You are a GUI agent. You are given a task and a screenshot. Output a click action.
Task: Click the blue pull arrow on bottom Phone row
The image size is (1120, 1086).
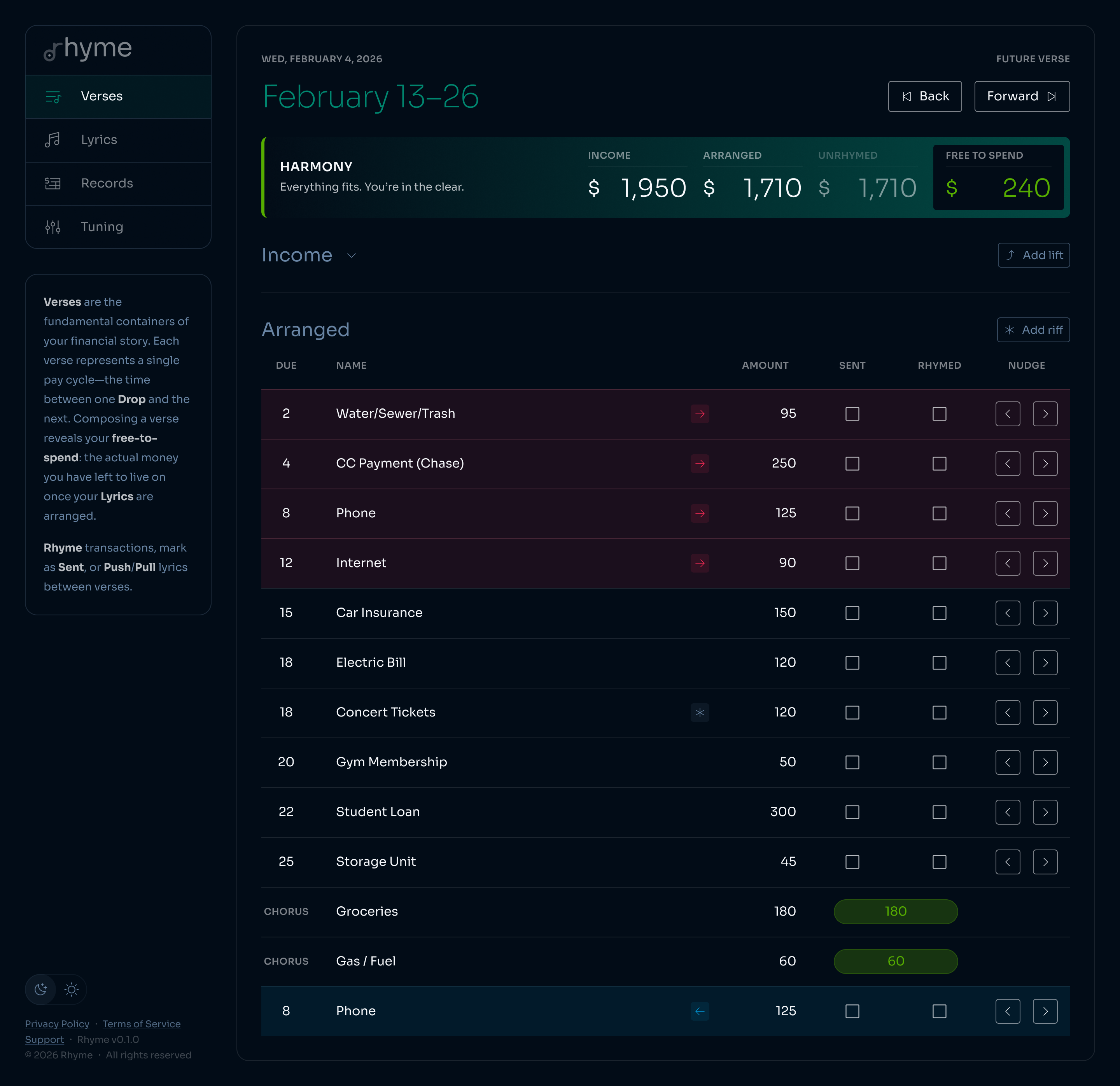point(700,1011)
